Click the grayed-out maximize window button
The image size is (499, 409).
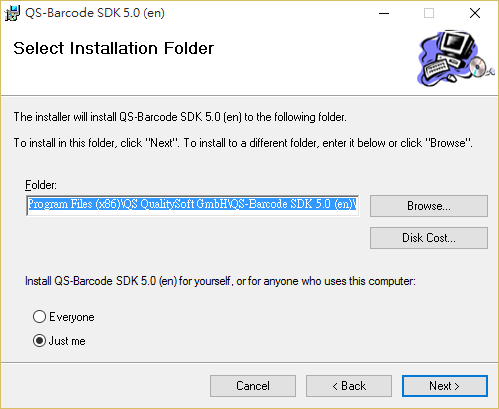pos(429,13)
